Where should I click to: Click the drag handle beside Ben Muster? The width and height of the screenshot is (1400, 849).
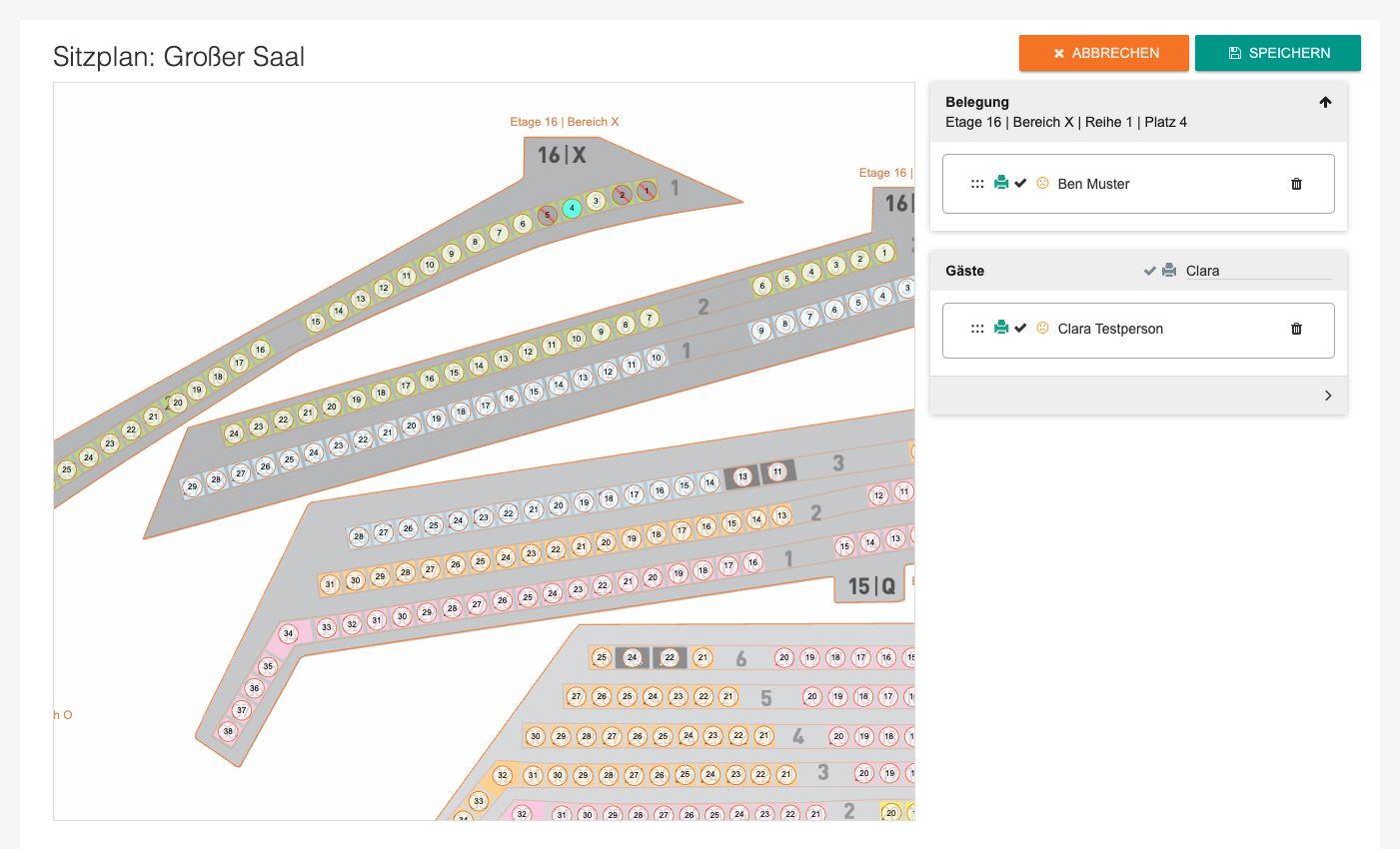pos(977,184)
